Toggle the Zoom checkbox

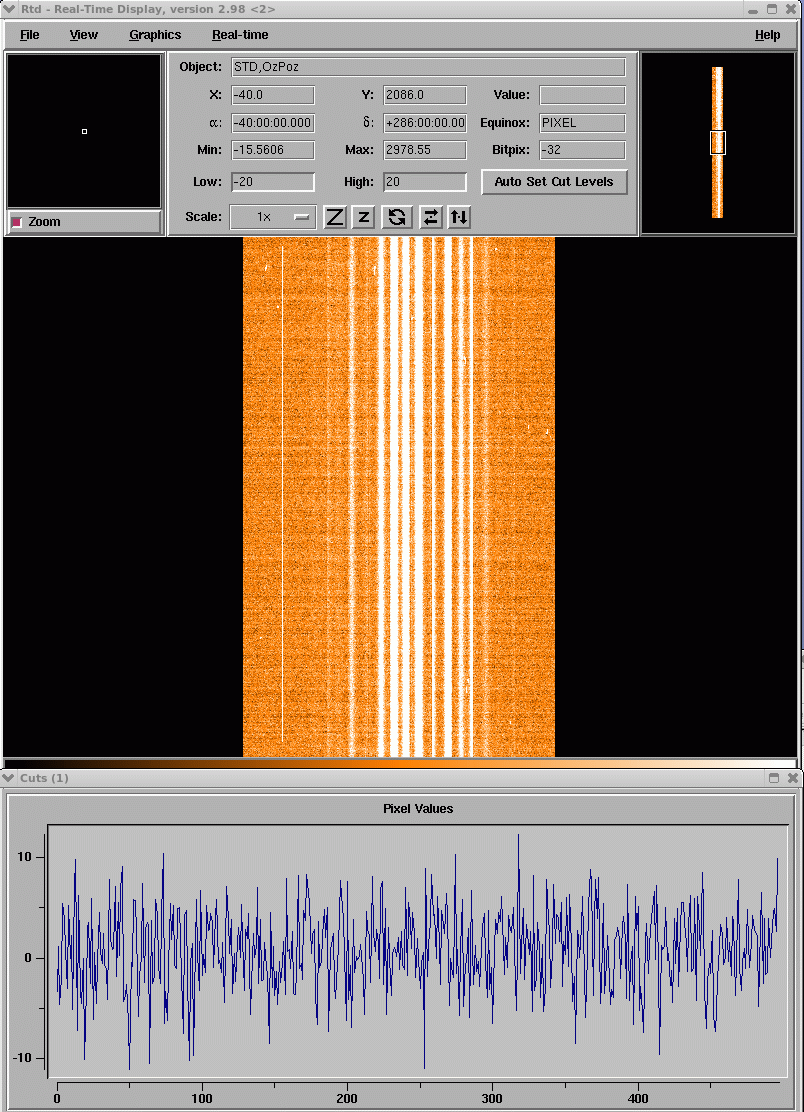tap(17, 222)
